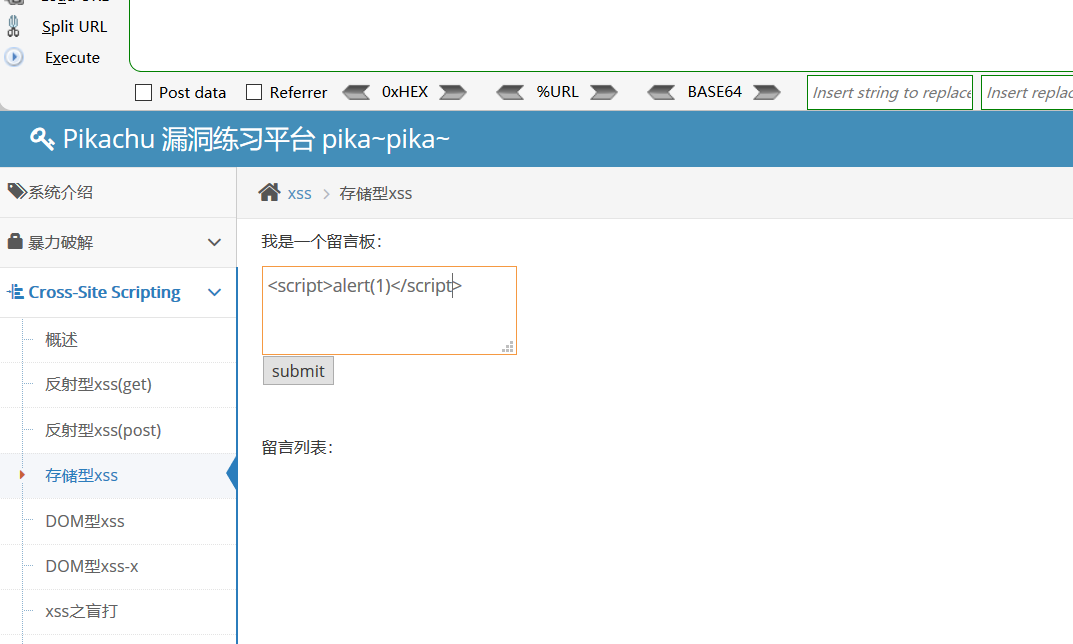Run the request with Execute
1073x644 pixels.
click(x=73, y=57)
